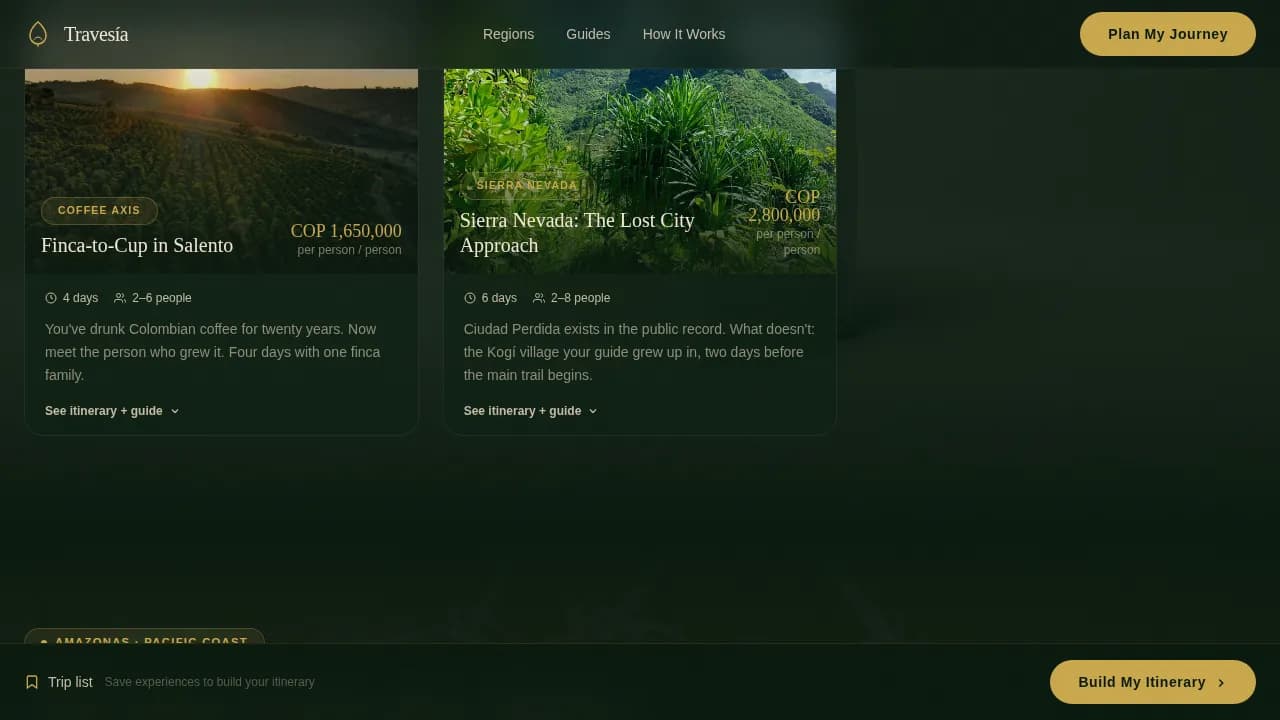This screenshot has height=720, width=1280.
Task: Click clock icon beside 4 days
Action: (x=51, y=298)
